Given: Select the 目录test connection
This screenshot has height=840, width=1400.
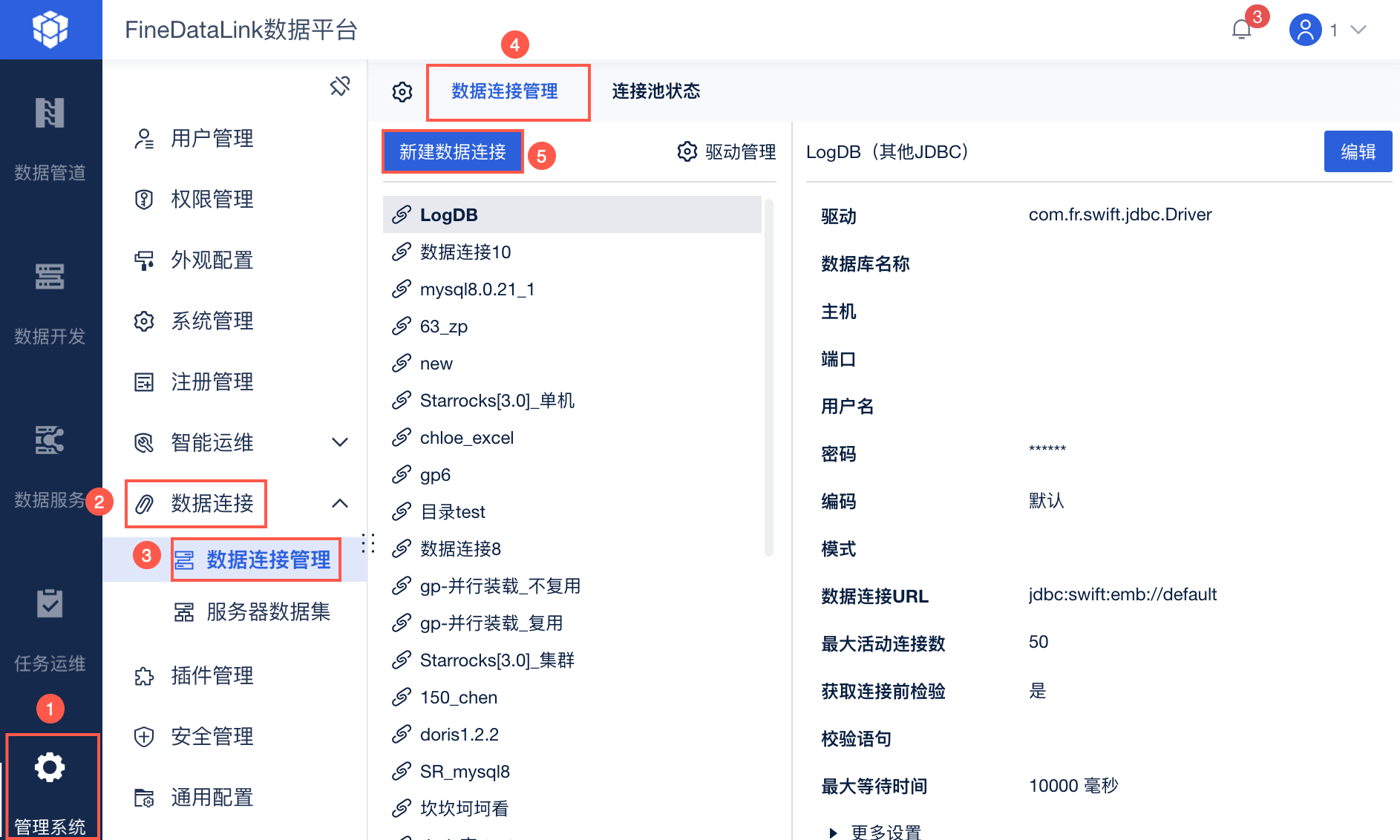Looking at the screenshot, I should click(572, 511).
